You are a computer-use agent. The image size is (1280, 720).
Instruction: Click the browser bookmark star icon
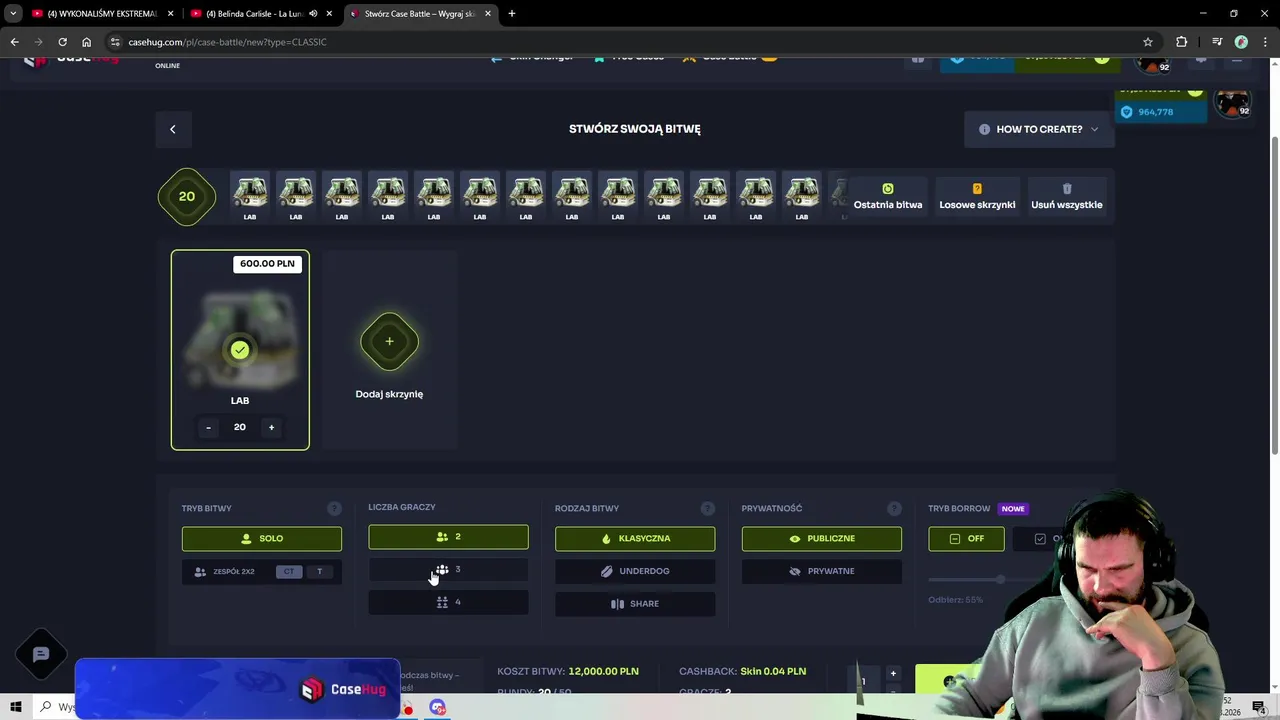pyautogui.click(x=1148, y=42)
